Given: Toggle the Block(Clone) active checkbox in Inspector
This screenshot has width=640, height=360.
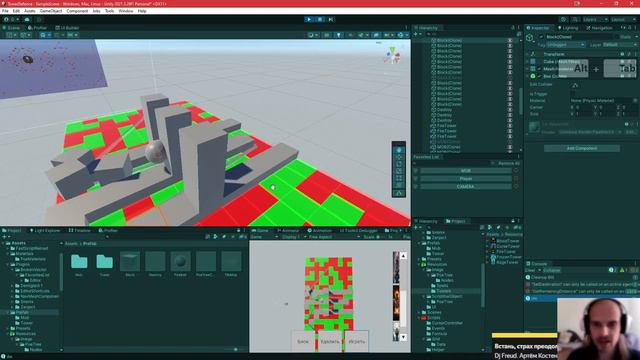Looking at the screenshot, I should pyautogui.click(x=541, y=37).
